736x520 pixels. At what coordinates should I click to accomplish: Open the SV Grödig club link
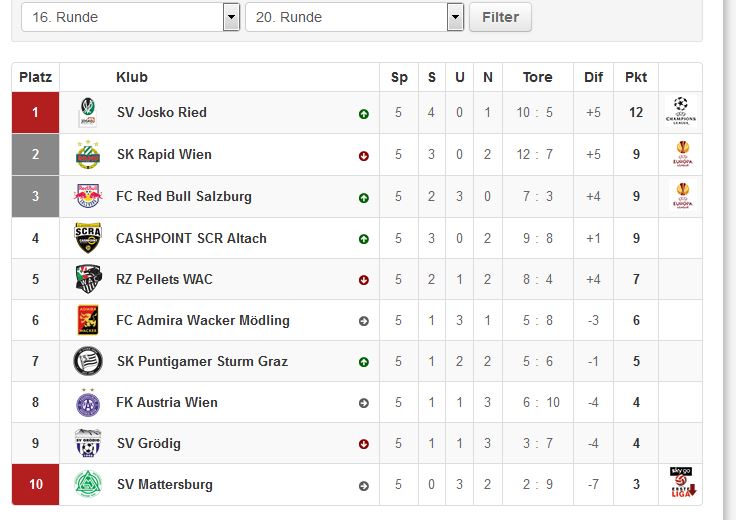click(149, 444)
